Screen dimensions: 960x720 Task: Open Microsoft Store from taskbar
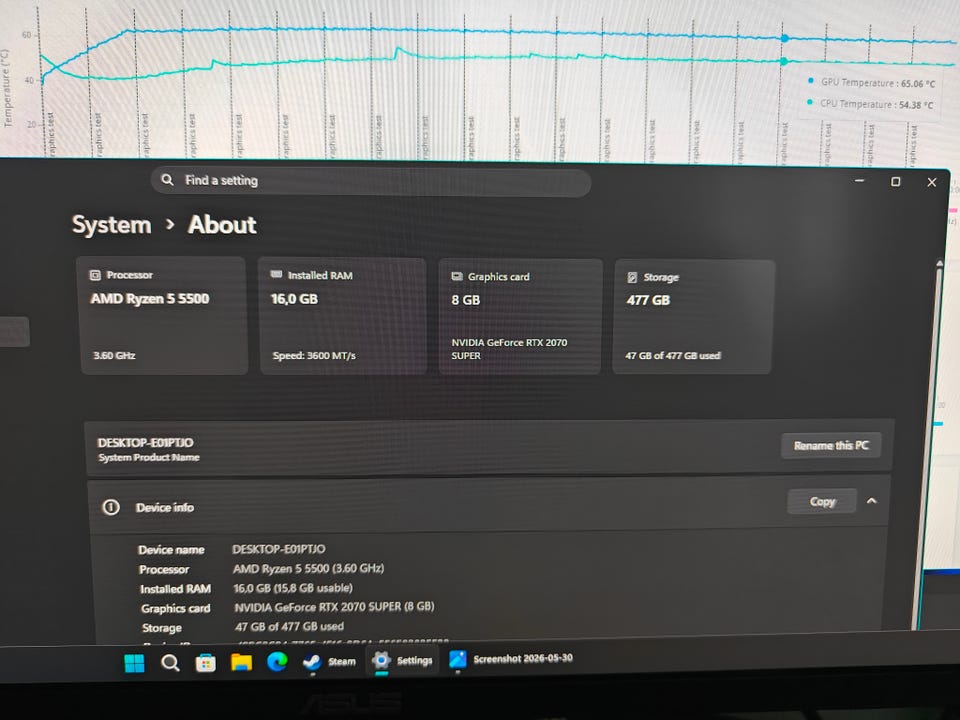pos(206,662)
